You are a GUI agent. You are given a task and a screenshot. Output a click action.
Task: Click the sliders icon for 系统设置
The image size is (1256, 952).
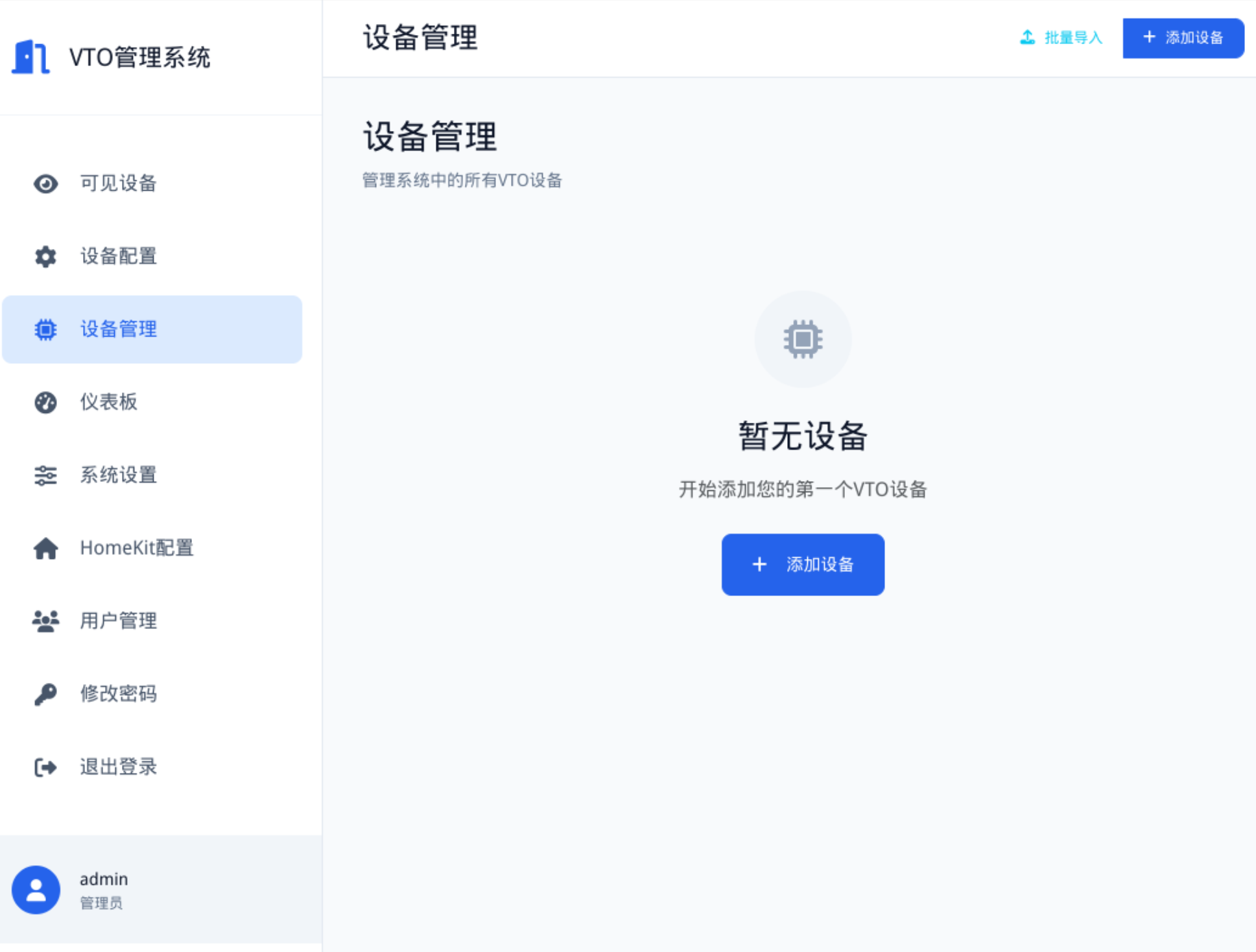coord(45,475)
